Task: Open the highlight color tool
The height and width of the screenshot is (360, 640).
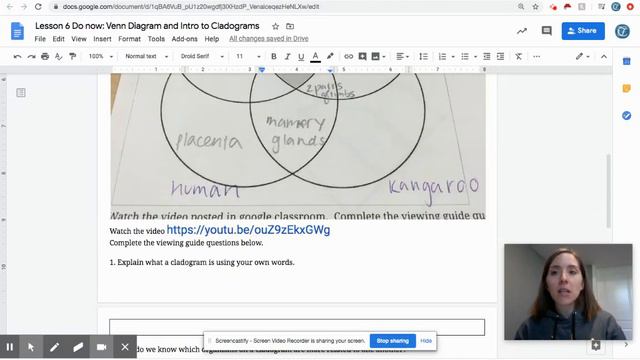Action: pyautogui.click(x=330, y=57)
